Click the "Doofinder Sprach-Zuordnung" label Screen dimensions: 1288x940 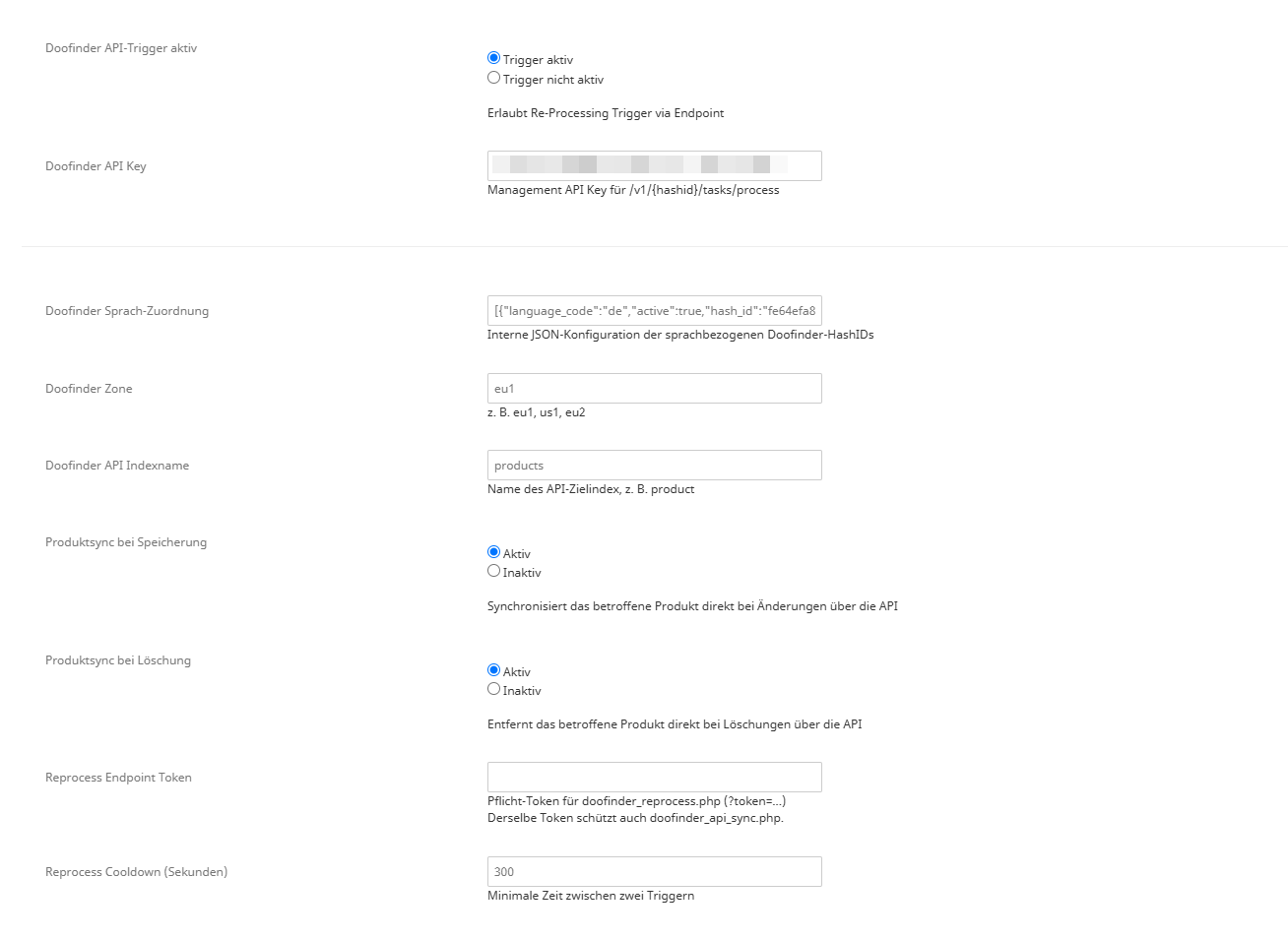coord(127,311)
